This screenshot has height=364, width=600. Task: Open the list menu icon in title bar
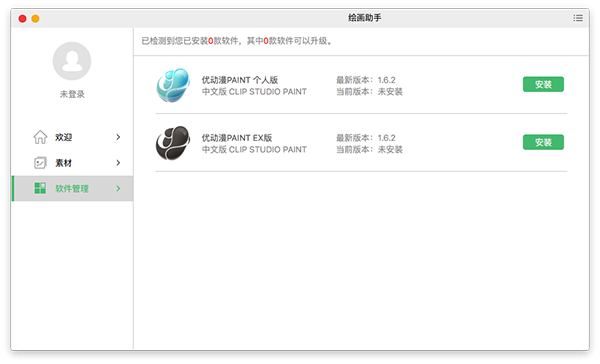click(x=578, y=18)
